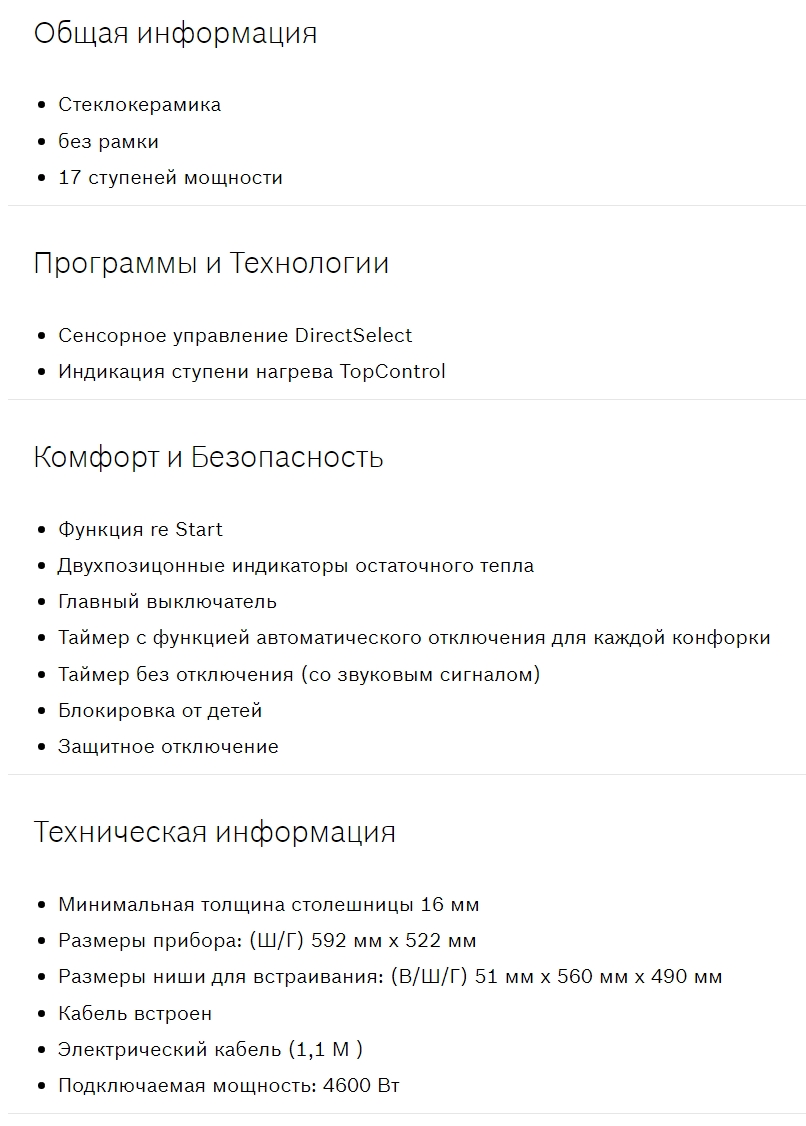Click the 'Функция re Start' item
This screenshot has width=806, height=1126.
coord(140,530)
